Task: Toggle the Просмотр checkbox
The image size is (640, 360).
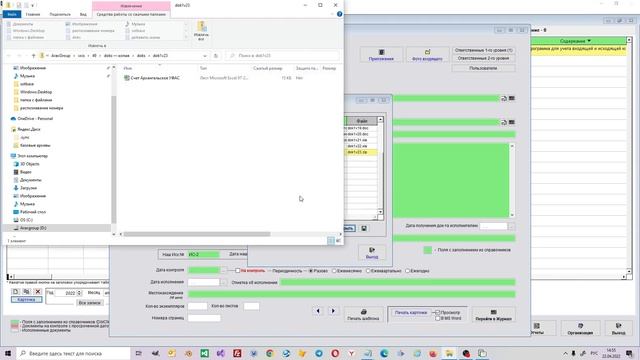Action: point(438,312)
